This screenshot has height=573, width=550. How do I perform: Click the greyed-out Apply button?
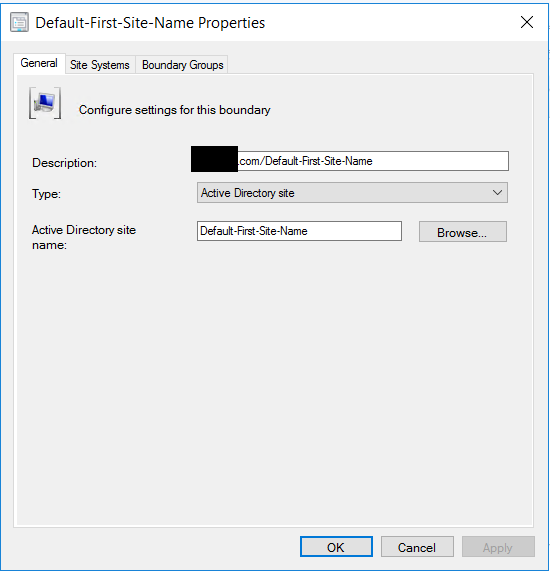pos(498,547)
